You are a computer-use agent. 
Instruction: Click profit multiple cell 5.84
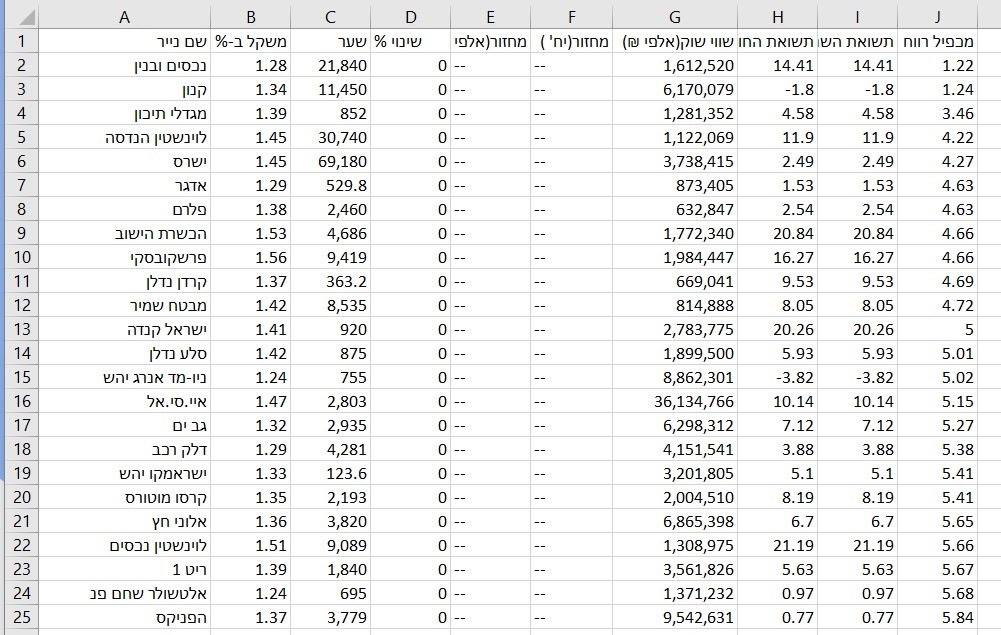(937, 617)
